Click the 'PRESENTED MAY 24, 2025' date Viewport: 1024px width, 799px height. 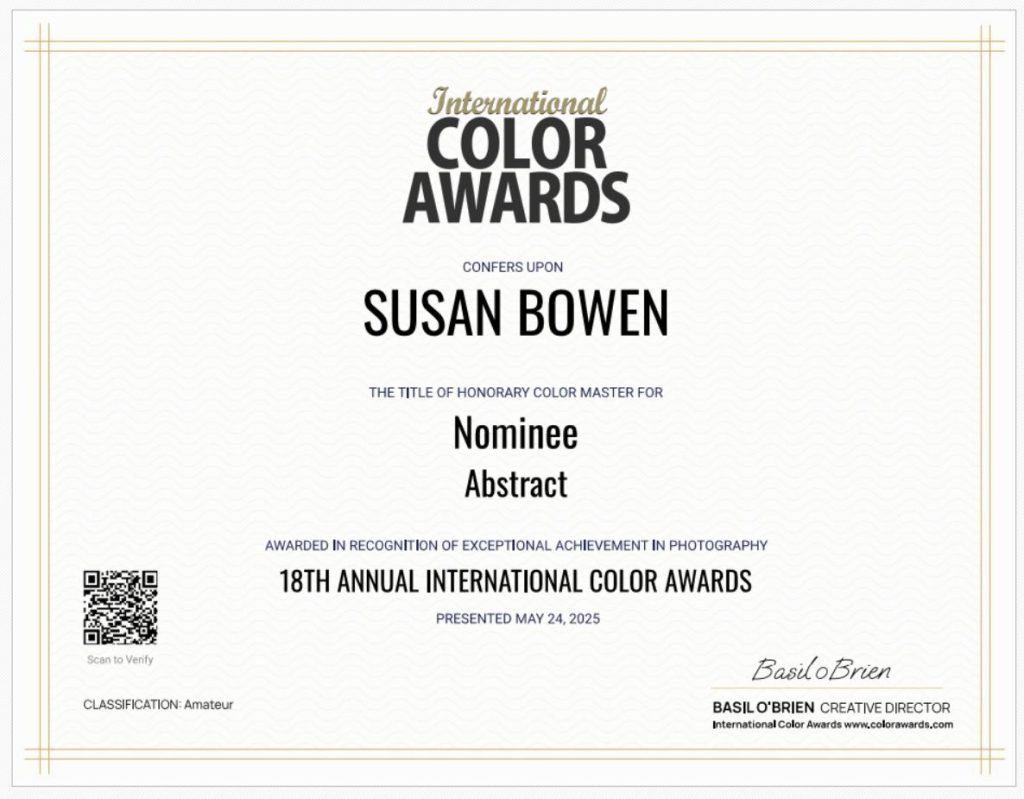tap(518, 619)
